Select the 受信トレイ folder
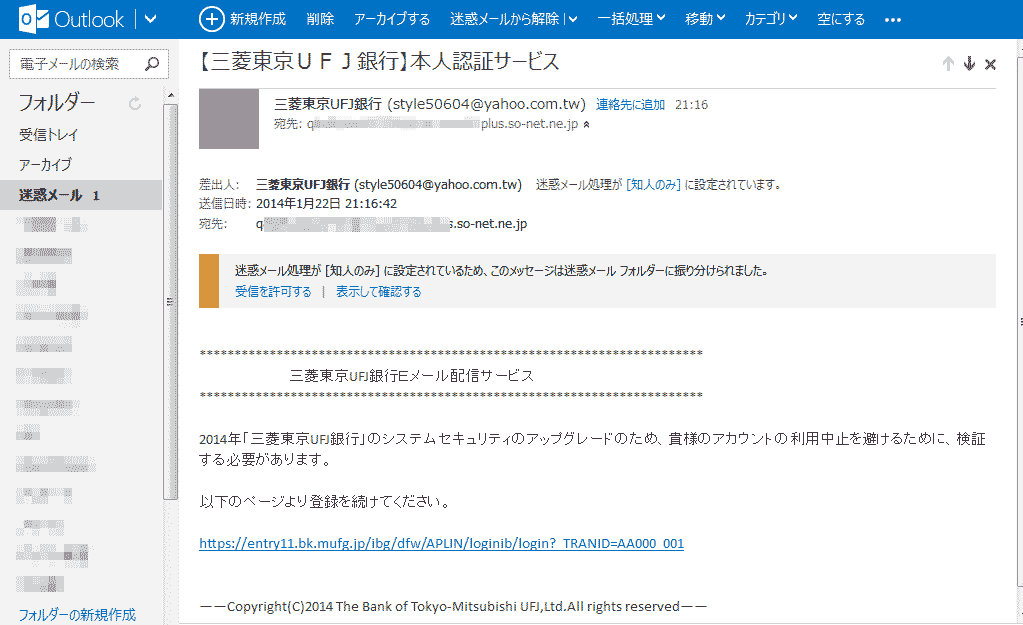Viewport: 1023px width, 625px height. coord(48,135)
